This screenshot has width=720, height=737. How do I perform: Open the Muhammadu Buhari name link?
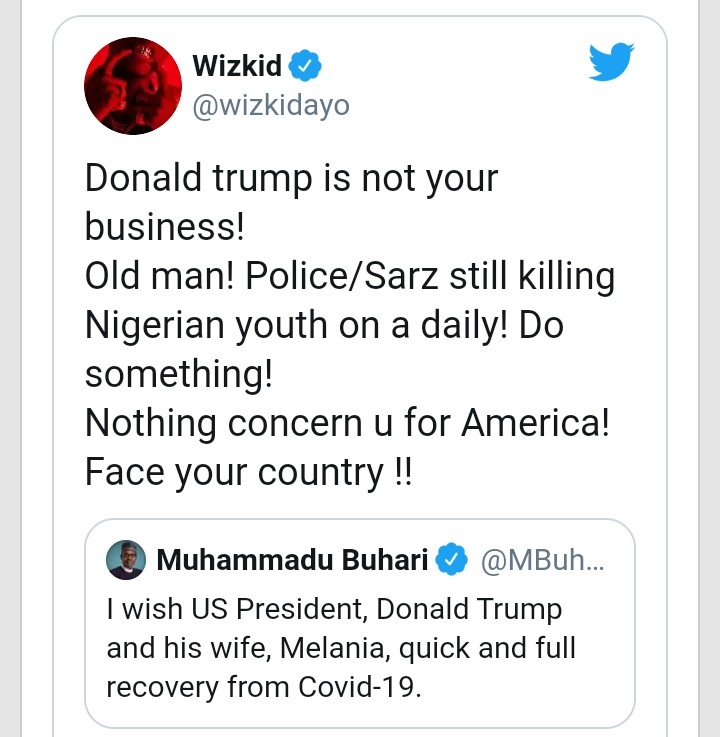tap(292, 560)
